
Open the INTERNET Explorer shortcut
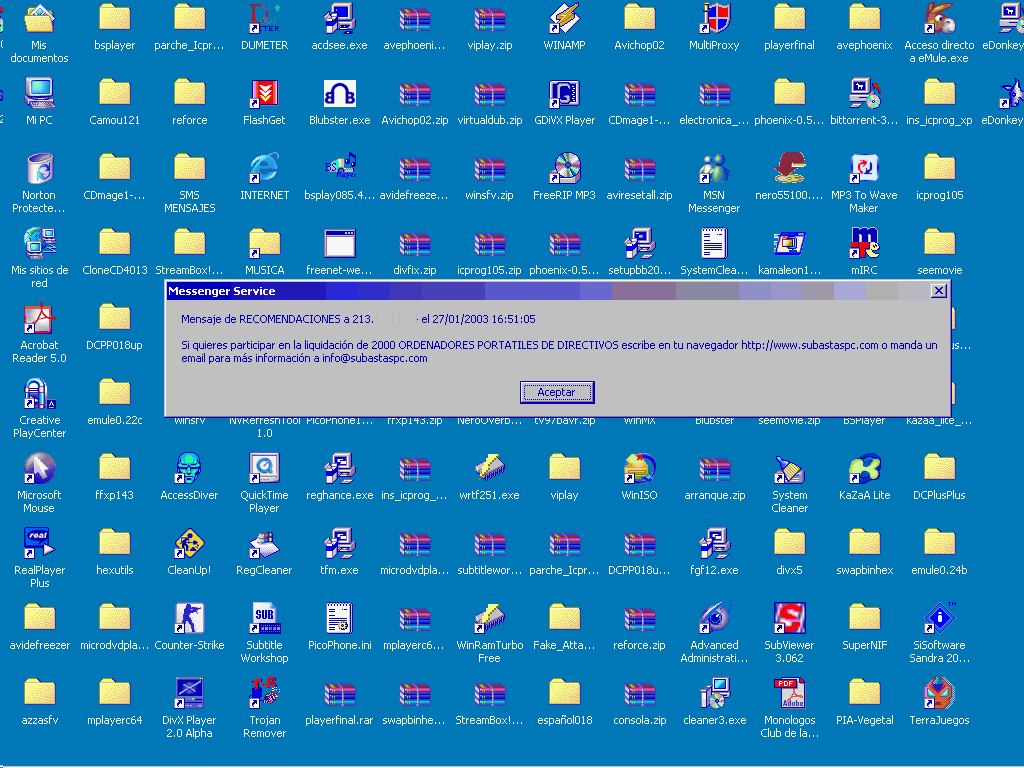pyautogui.click(x=264, y=168)
